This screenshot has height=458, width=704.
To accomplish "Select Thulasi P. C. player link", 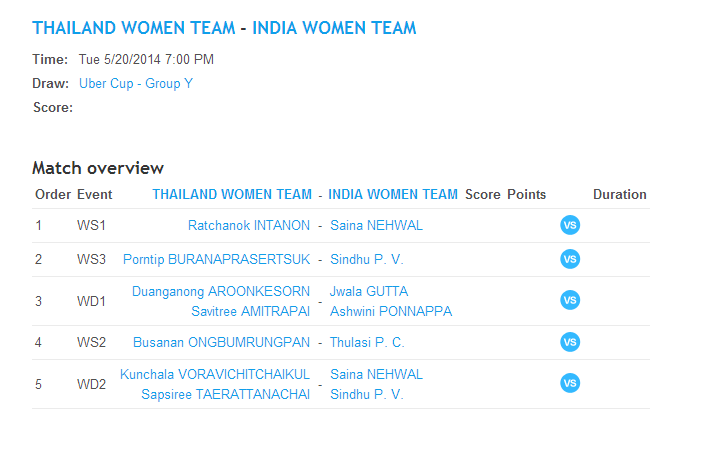I will click(367, 343).
